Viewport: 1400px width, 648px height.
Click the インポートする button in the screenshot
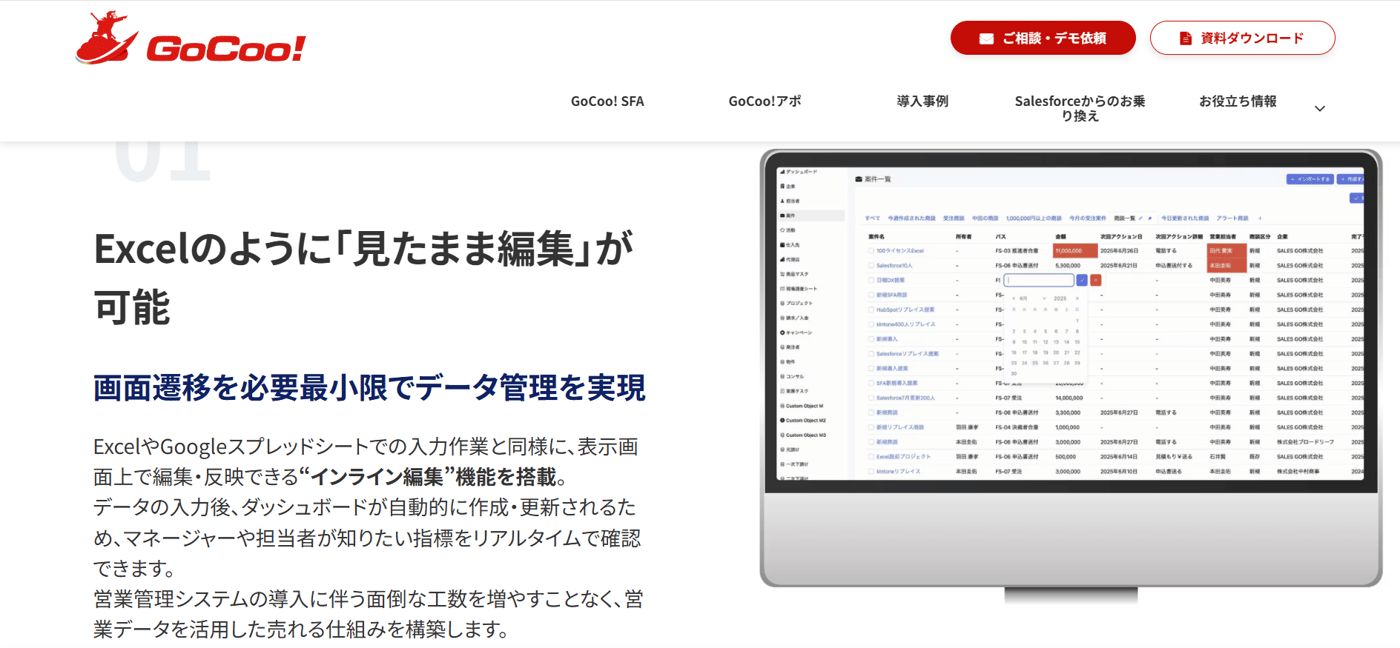[1310, 179]
